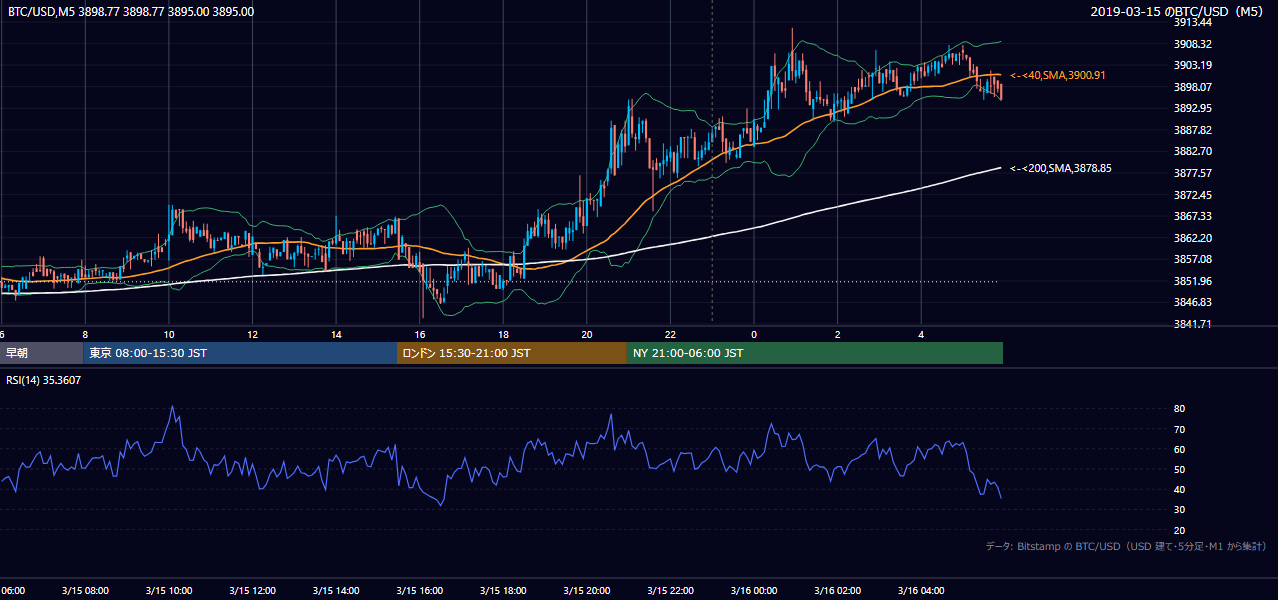Click RSI axis level 80
Image resolution: width=1278 pixels, height=600 pixels.
tap(1179, 409)
